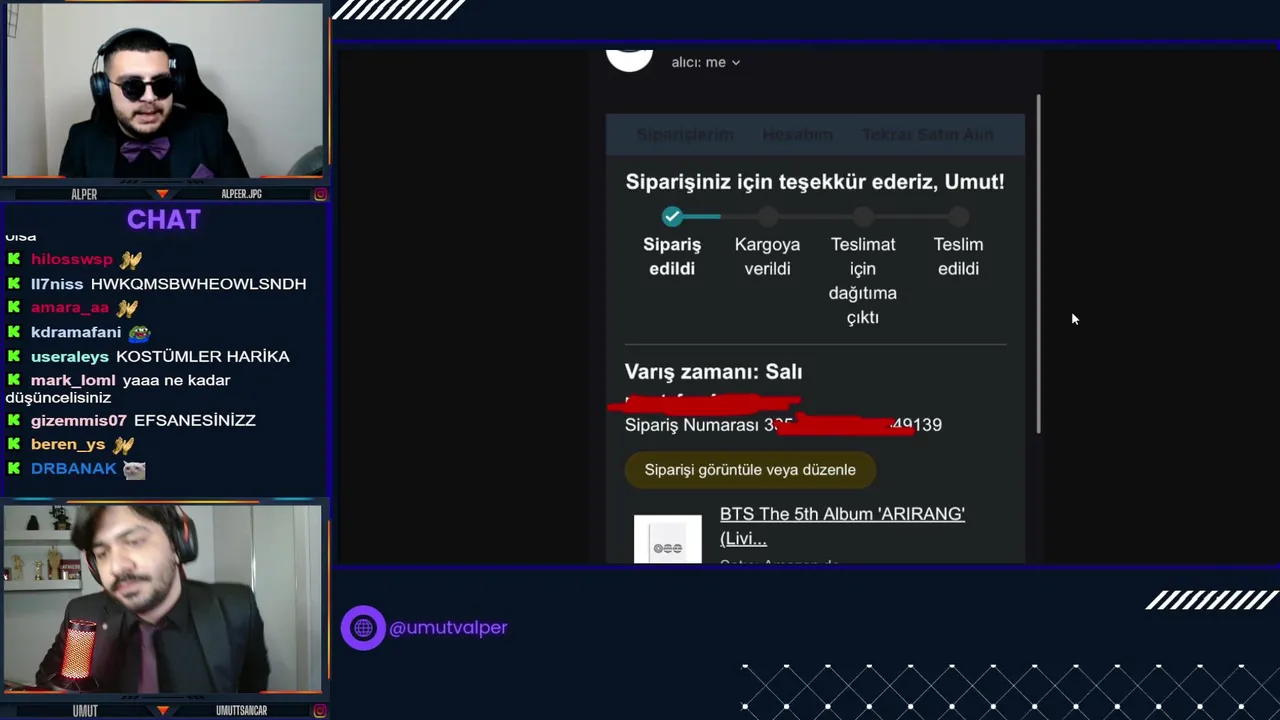Viewport: 1280px width, 720px height.
Task: Click the @umutvalper handle text
Action: click(448, 628)
